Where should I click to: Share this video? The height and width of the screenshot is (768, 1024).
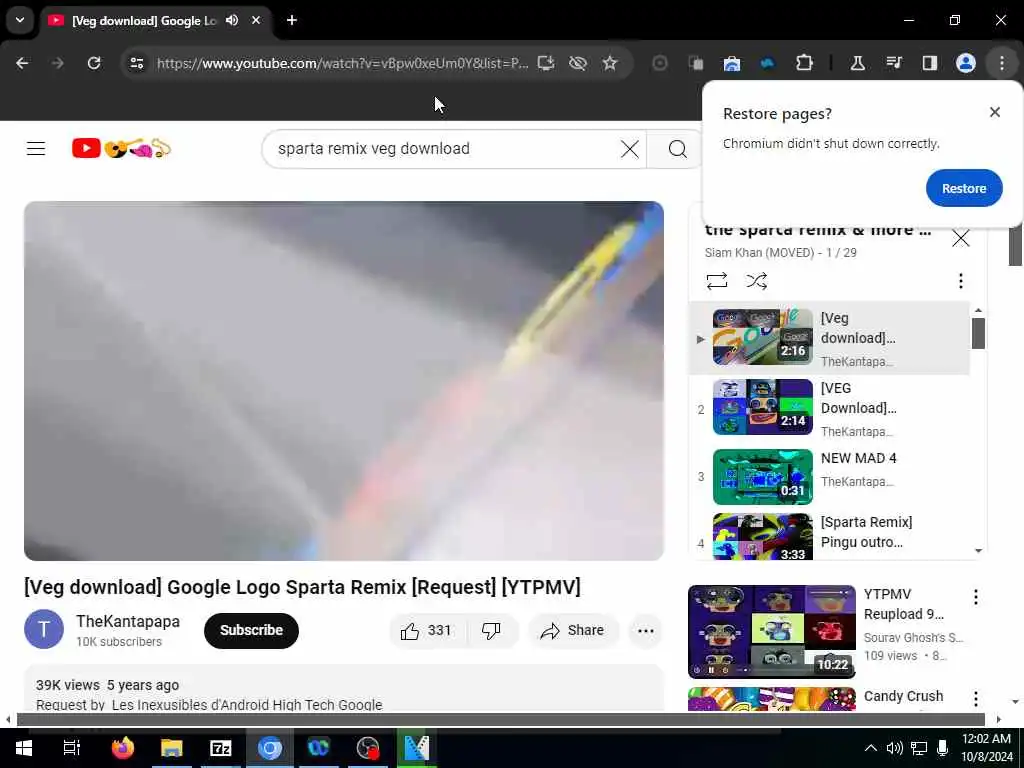pyautogui.click(x=572, y=631)
